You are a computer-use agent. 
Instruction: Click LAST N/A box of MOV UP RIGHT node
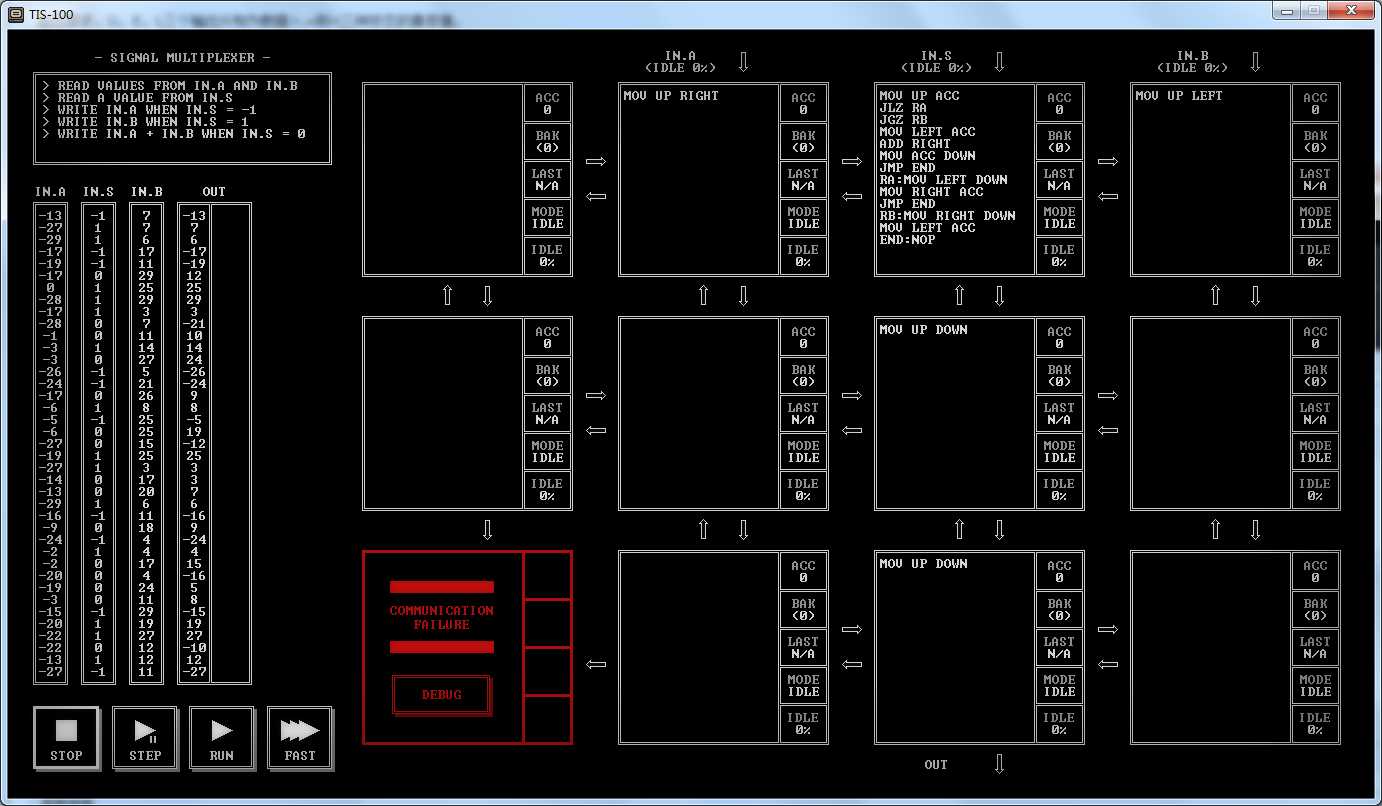pyautogui.click(x=804, y=179)
